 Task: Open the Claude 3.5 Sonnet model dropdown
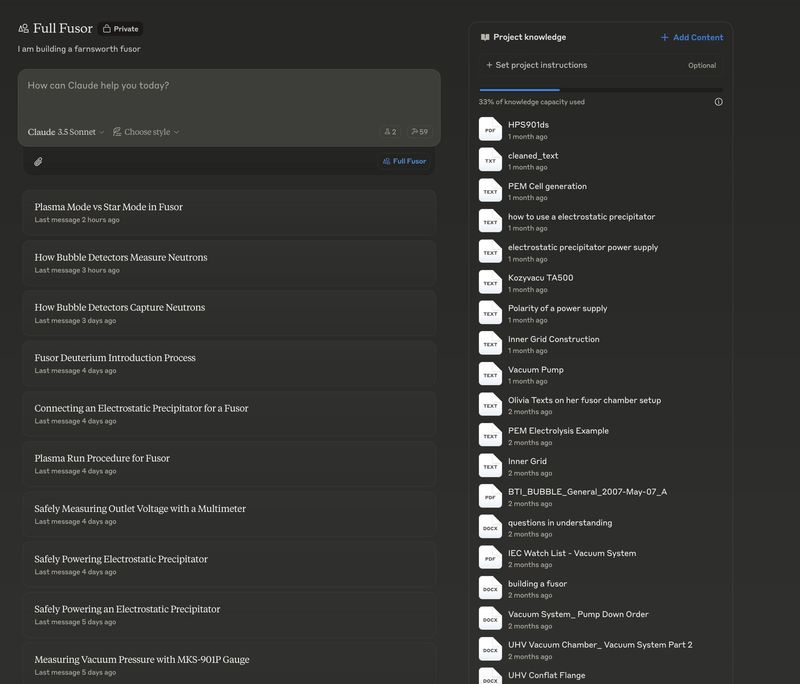click(x=66, y=132)
